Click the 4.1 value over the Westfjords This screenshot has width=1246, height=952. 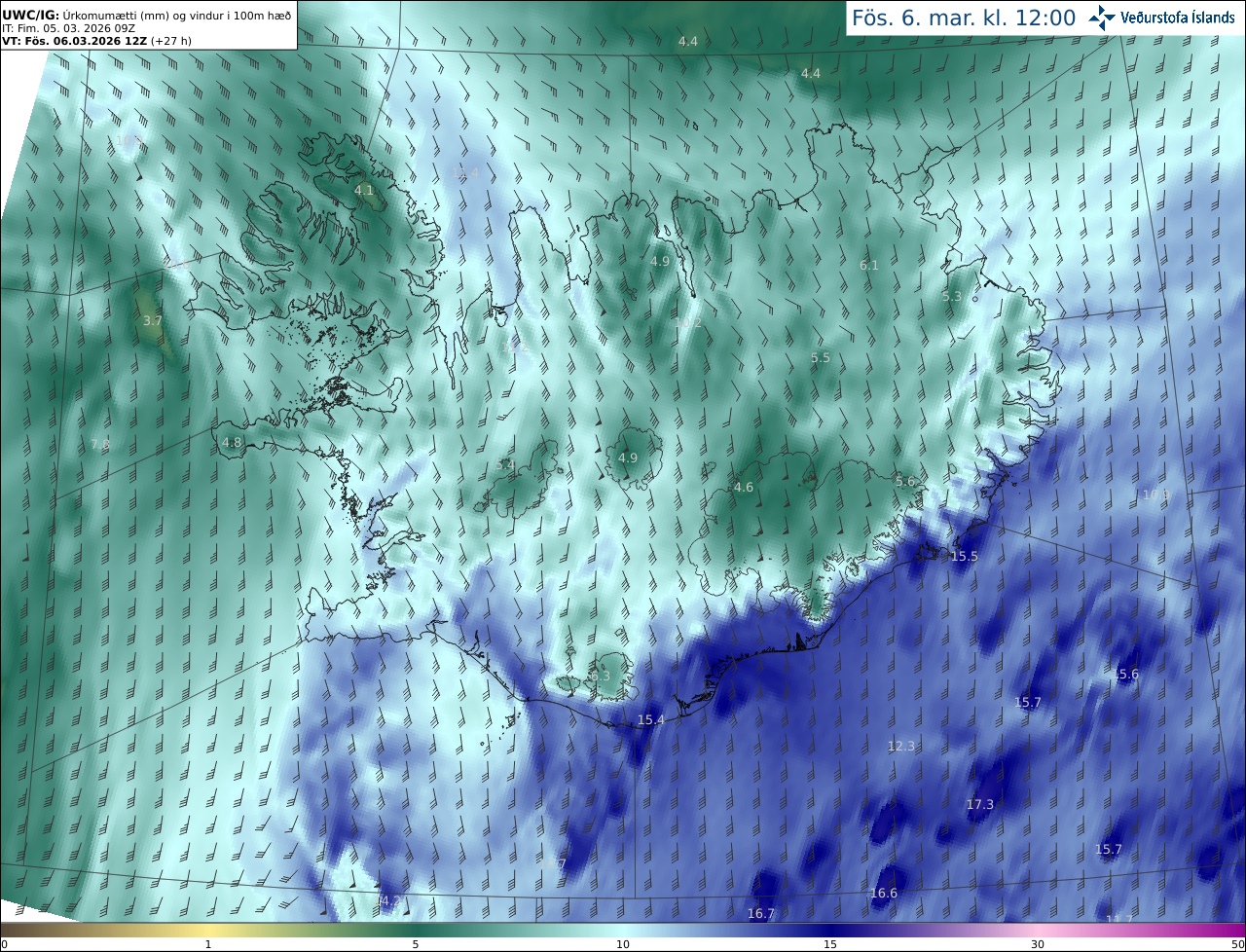coord(364,190)
